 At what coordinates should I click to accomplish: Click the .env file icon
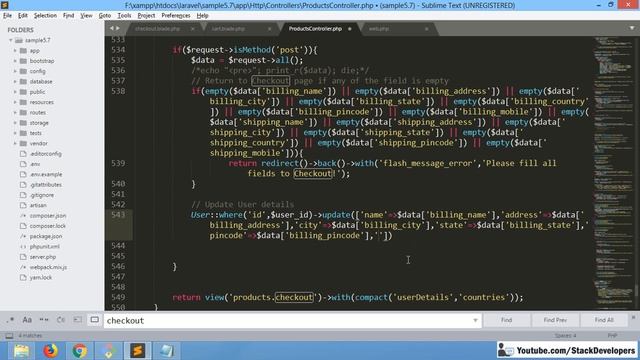(23, 164)
